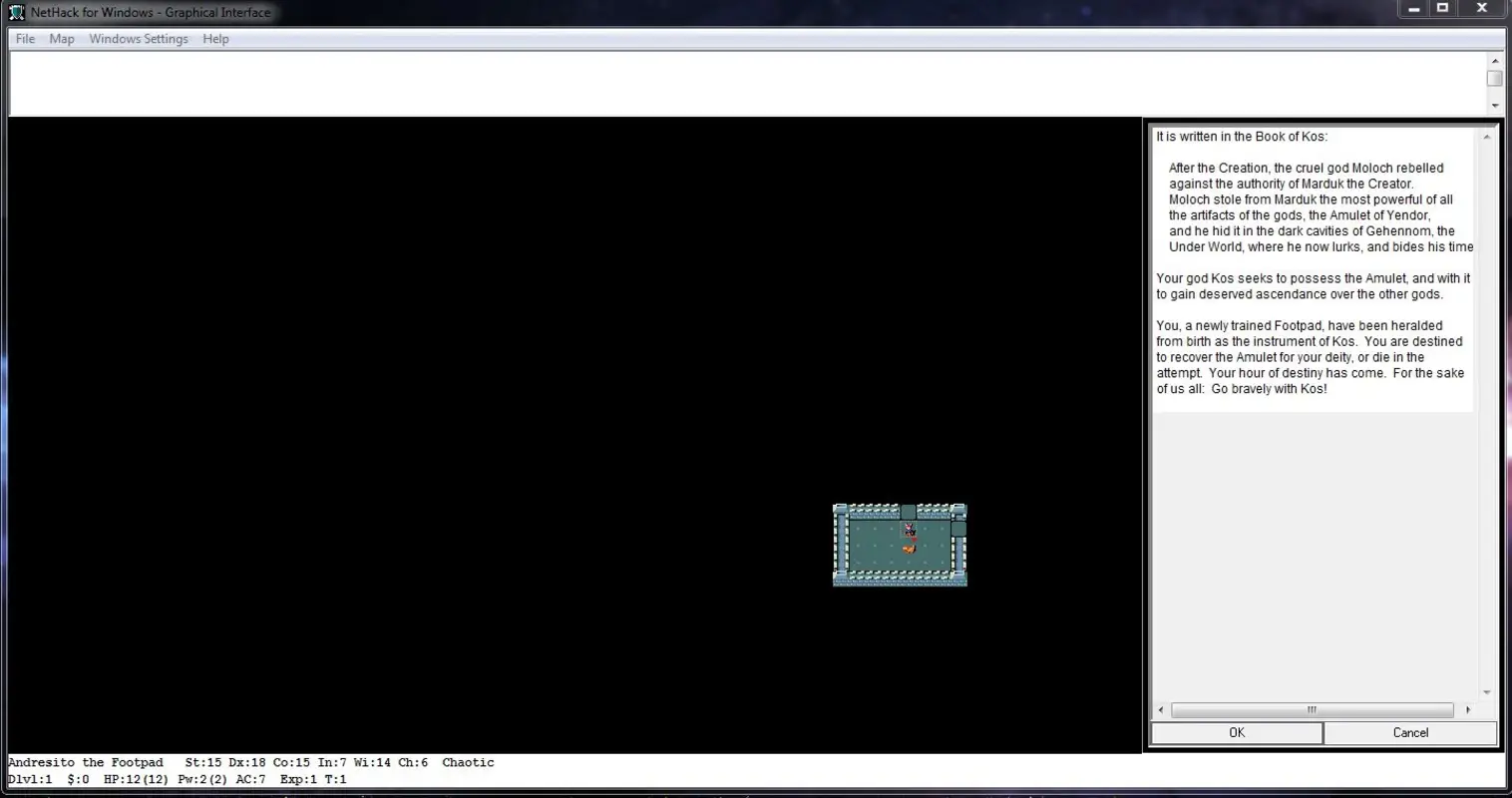This screenshot has height=798, width=1512.
Task: Open the Windows Settings menu
Action: tap(138, 38)
